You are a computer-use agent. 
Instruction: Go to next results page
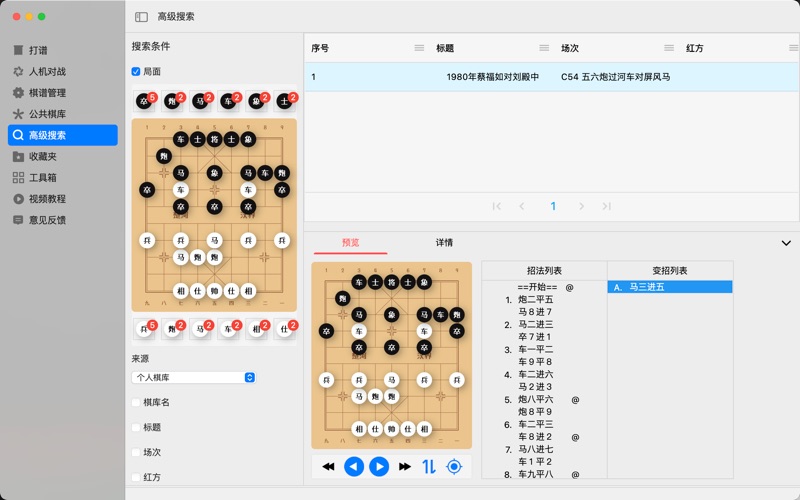[x=581, y=206]
